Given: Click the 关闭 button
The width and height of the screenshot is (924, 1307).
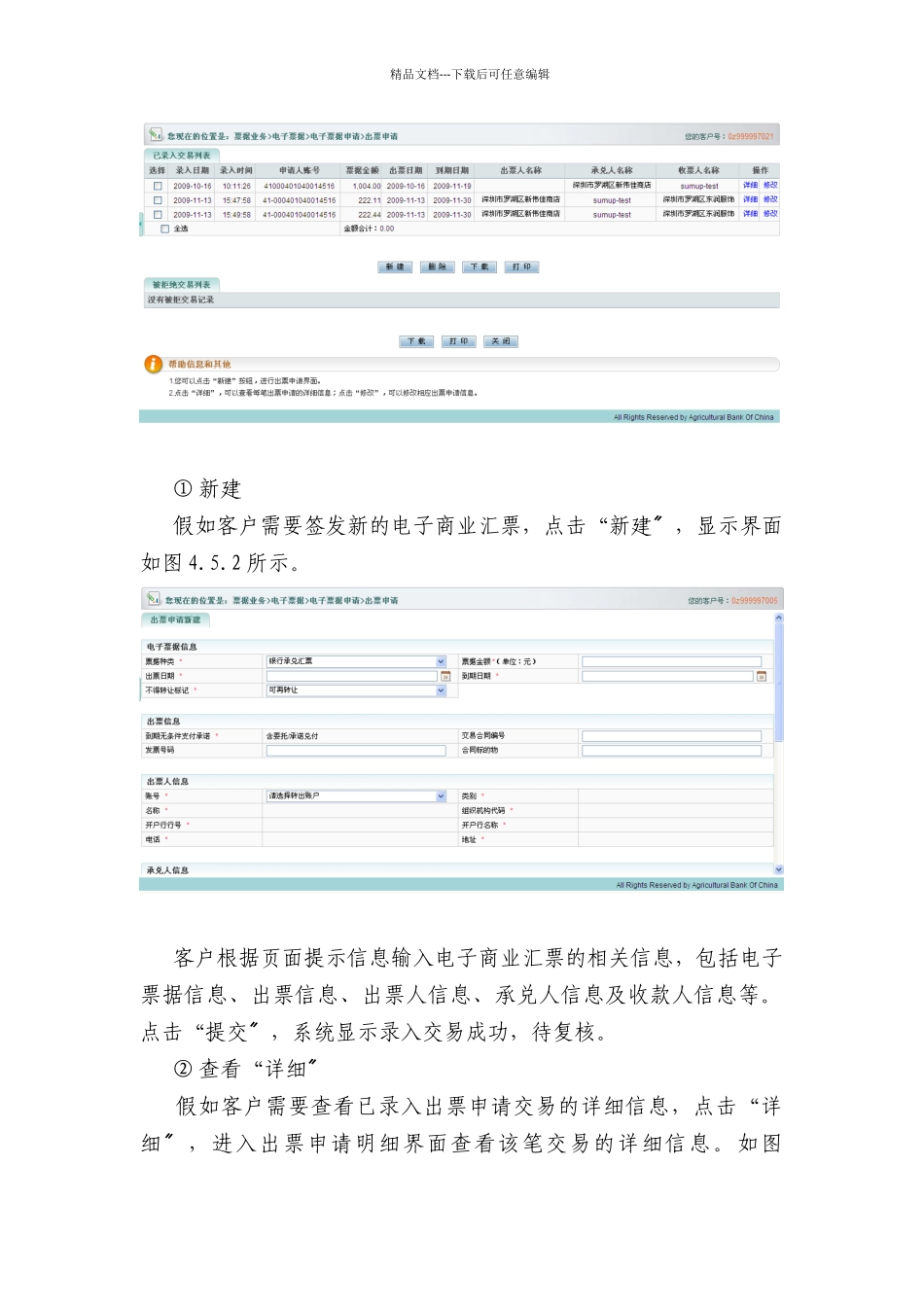Looking at the screenshot, I should tap(501, 341).
